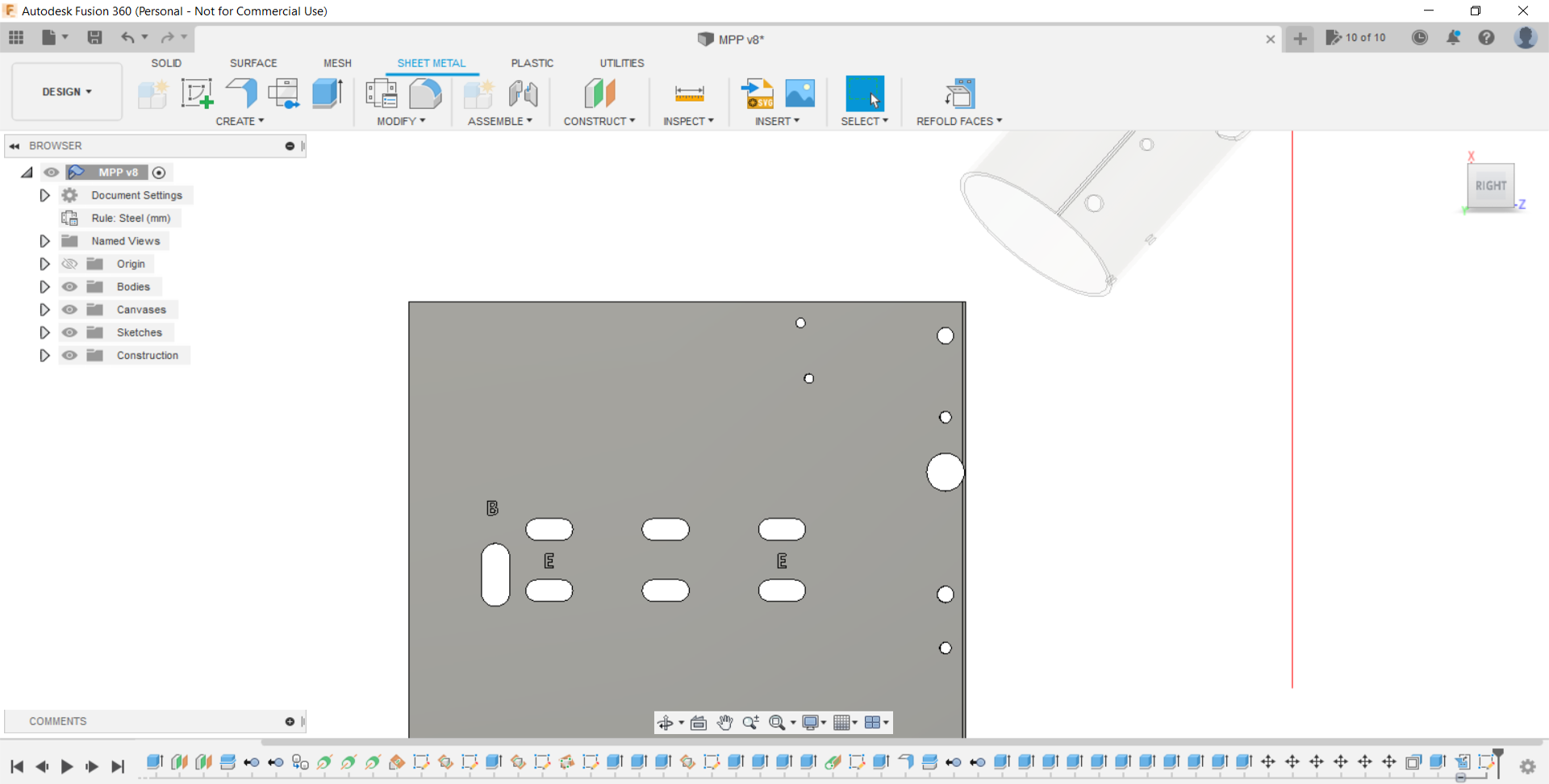The width and height of the screenshot is (1549, 784).
Task: Click the Pan hand tool
Action: pyautogui.click(x=724, y=723)
